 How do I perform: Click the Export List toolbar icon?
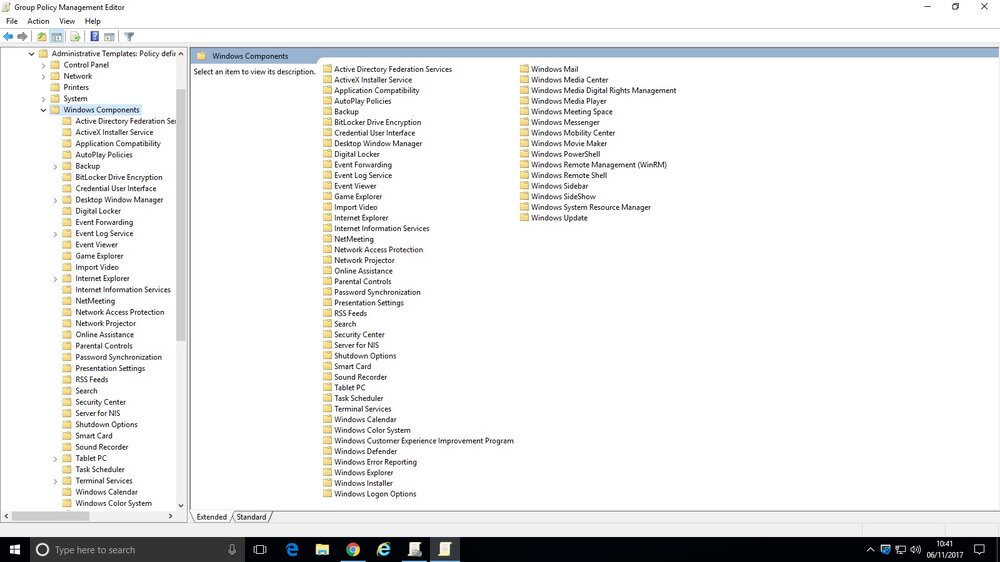(75, 37)
